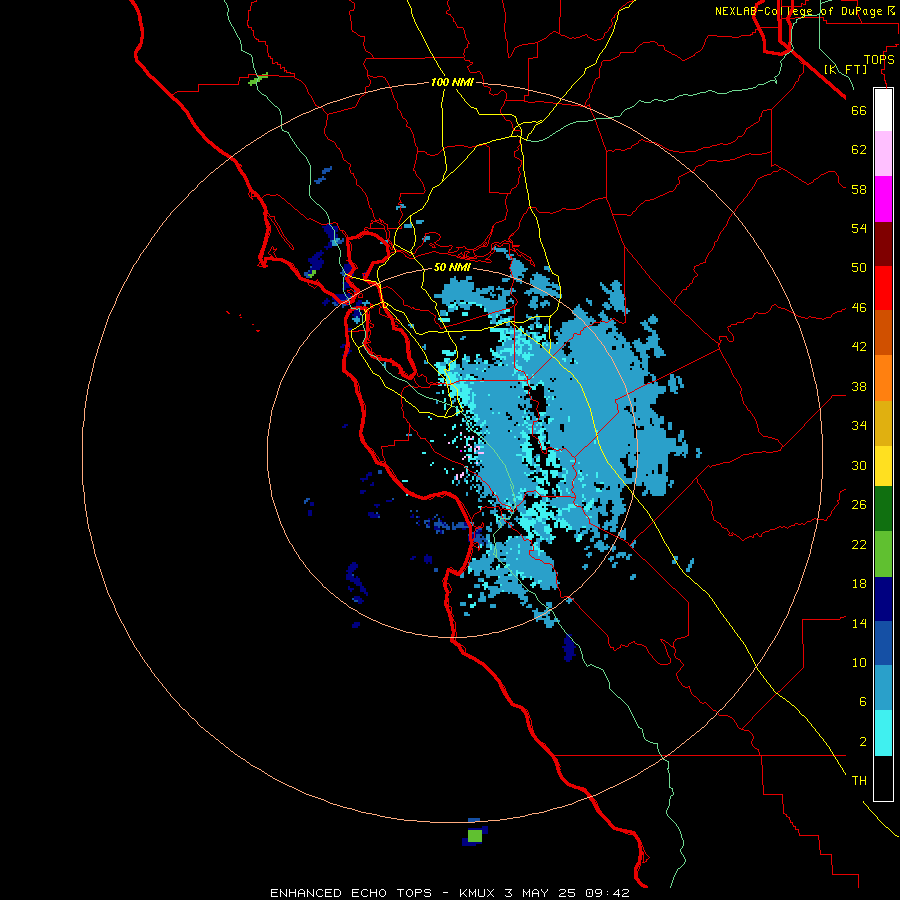Click the "18" scale label
900x900 pixels.
coord(859,584)
